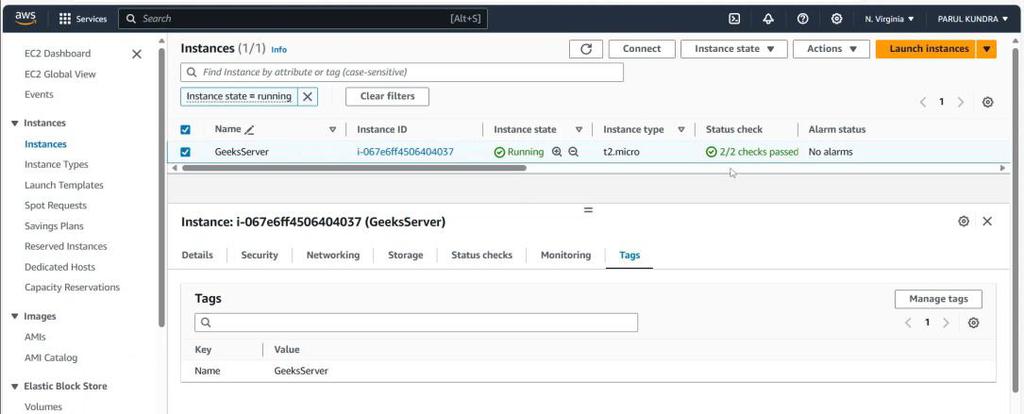Open Volumes in sidebar
The image size is (1024, 414).
pos(43,407)
